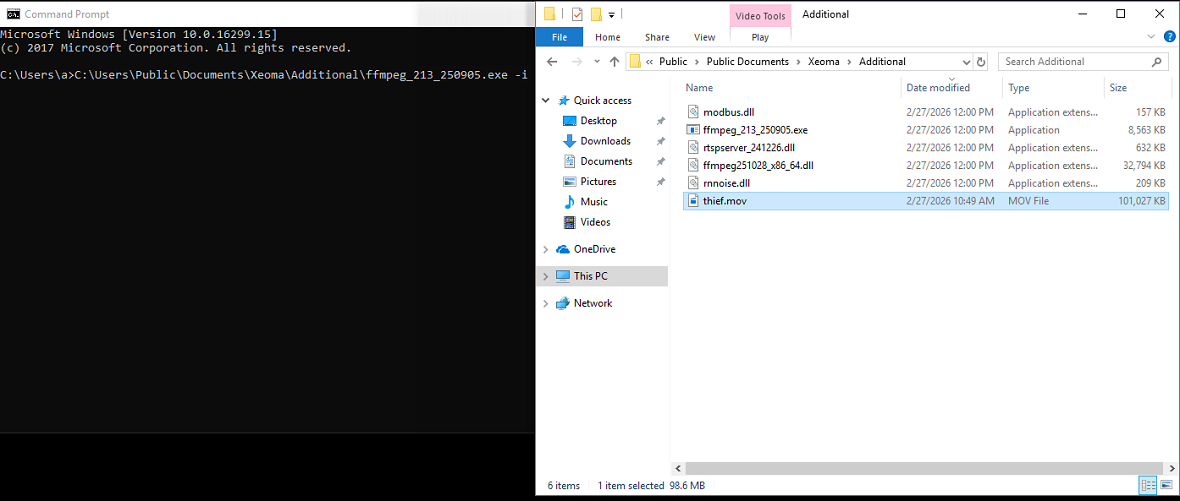
Task: Switch to the Home ribbon tab
Action: point(607,37)
